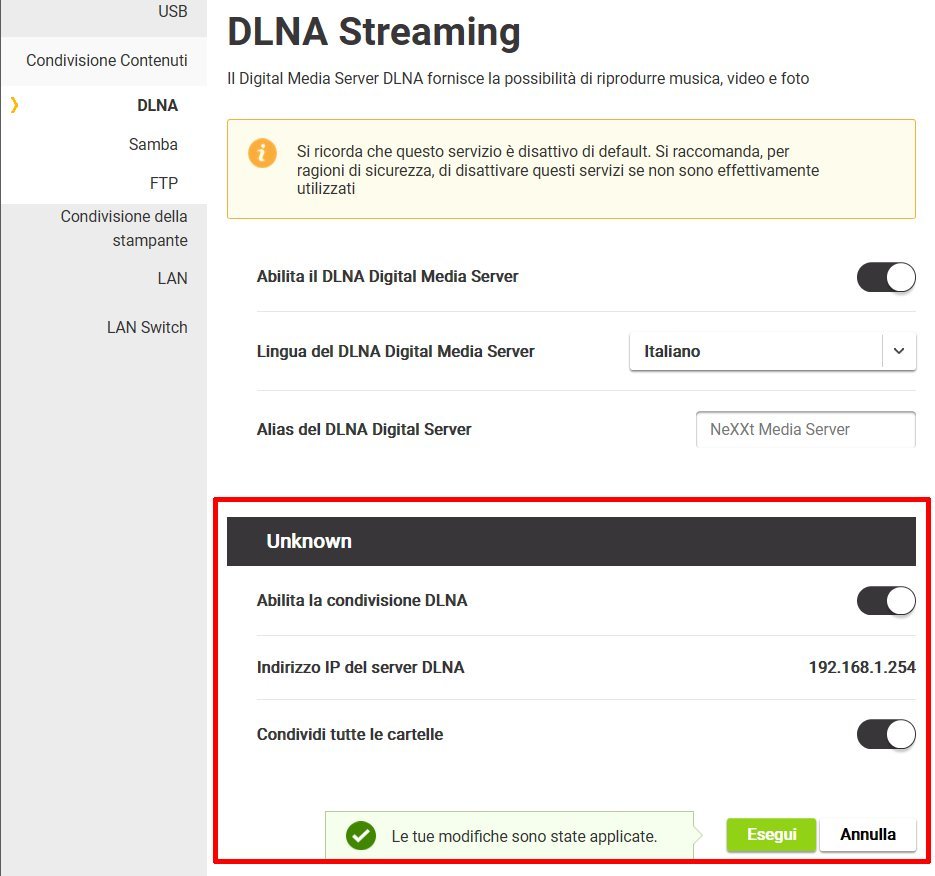935x876 pixels.
Task: Click the 'Si ricorda che questo servizio' warning text
Action: 558,170
